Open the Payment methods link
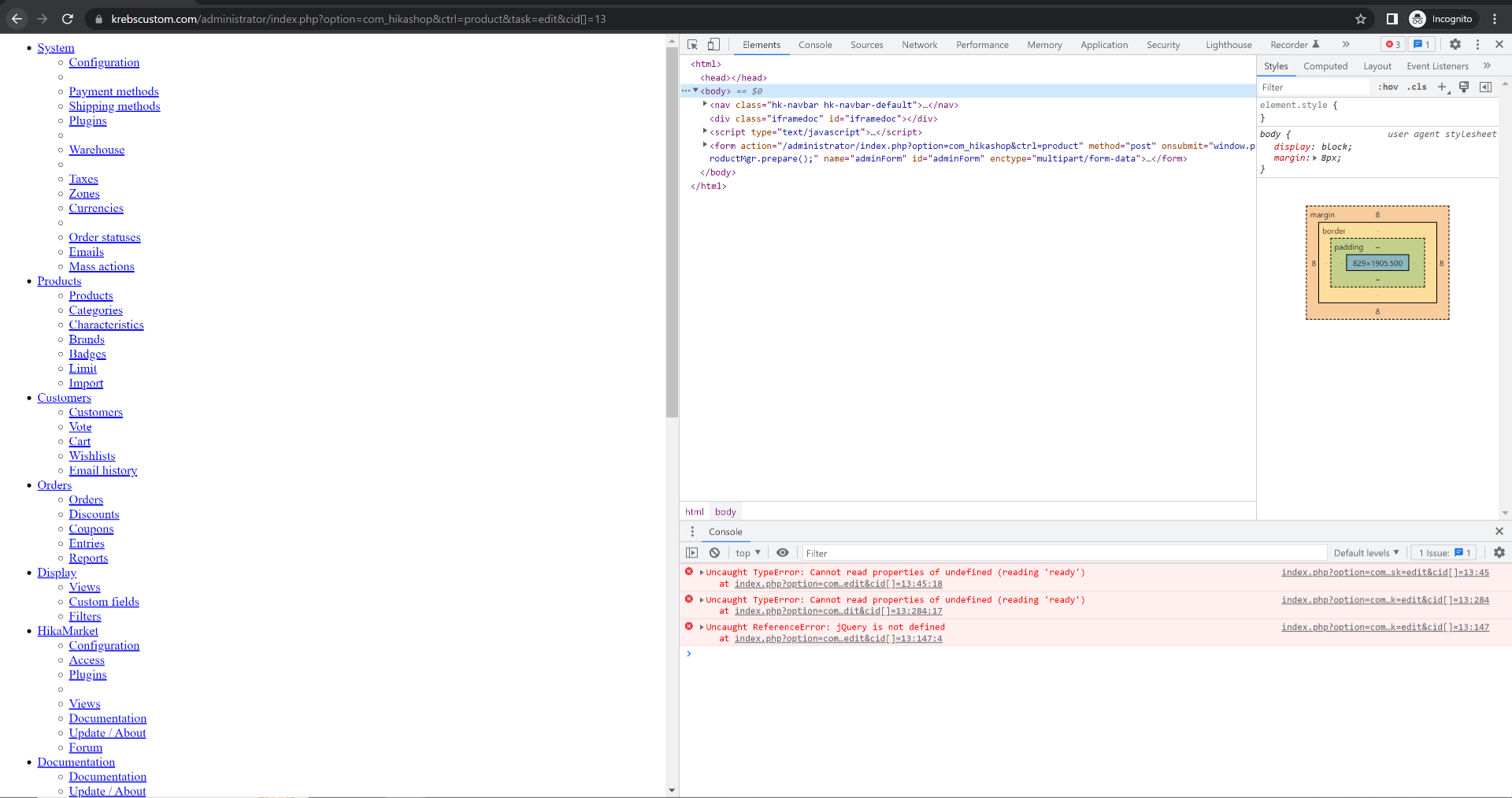The image size is (1512, 798). coord(113,92)
